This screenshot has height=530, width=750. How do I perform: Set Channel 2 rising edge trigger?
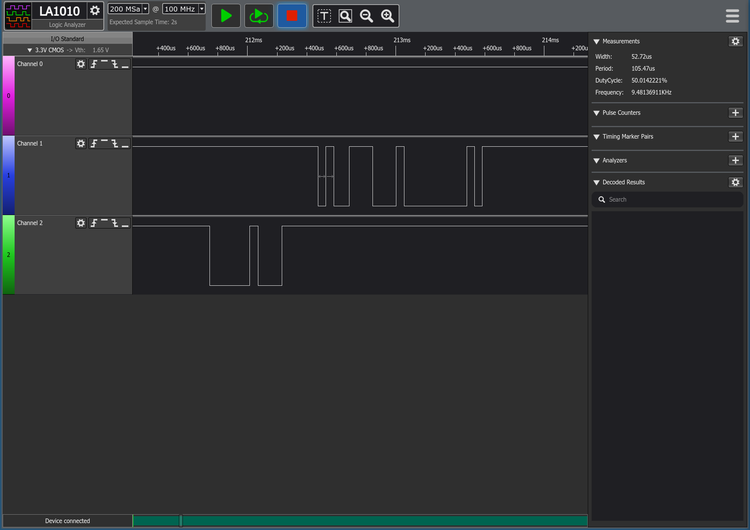click(x=94, y=223)
